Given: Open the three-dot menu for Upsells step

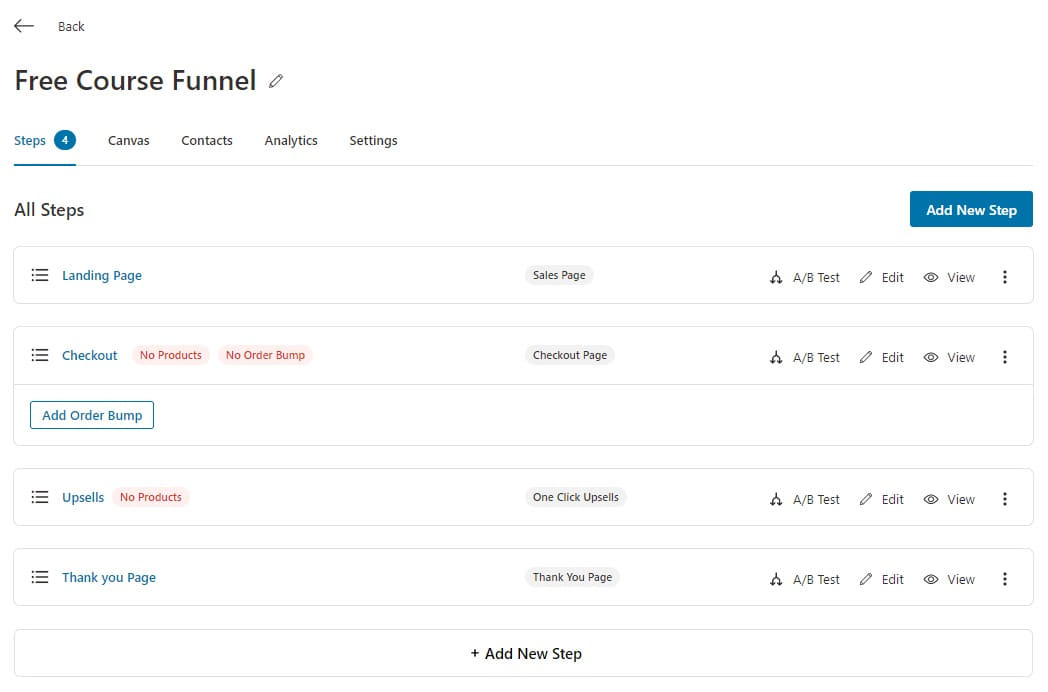Looking at the screenshot, I should 1005,498.
